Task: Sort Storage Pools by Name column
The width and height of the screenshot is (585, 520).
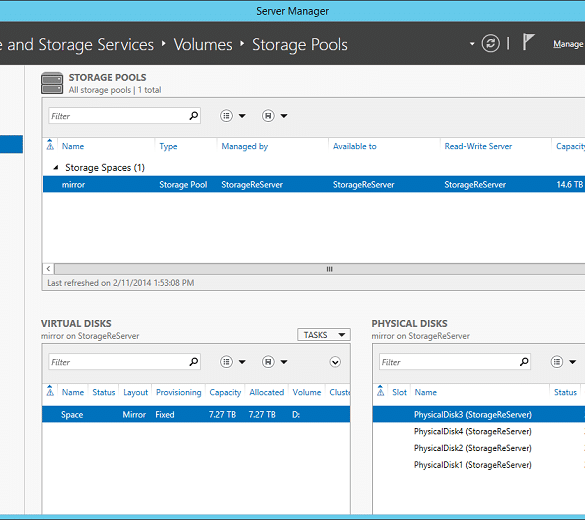Action: (x=73, y=146)
